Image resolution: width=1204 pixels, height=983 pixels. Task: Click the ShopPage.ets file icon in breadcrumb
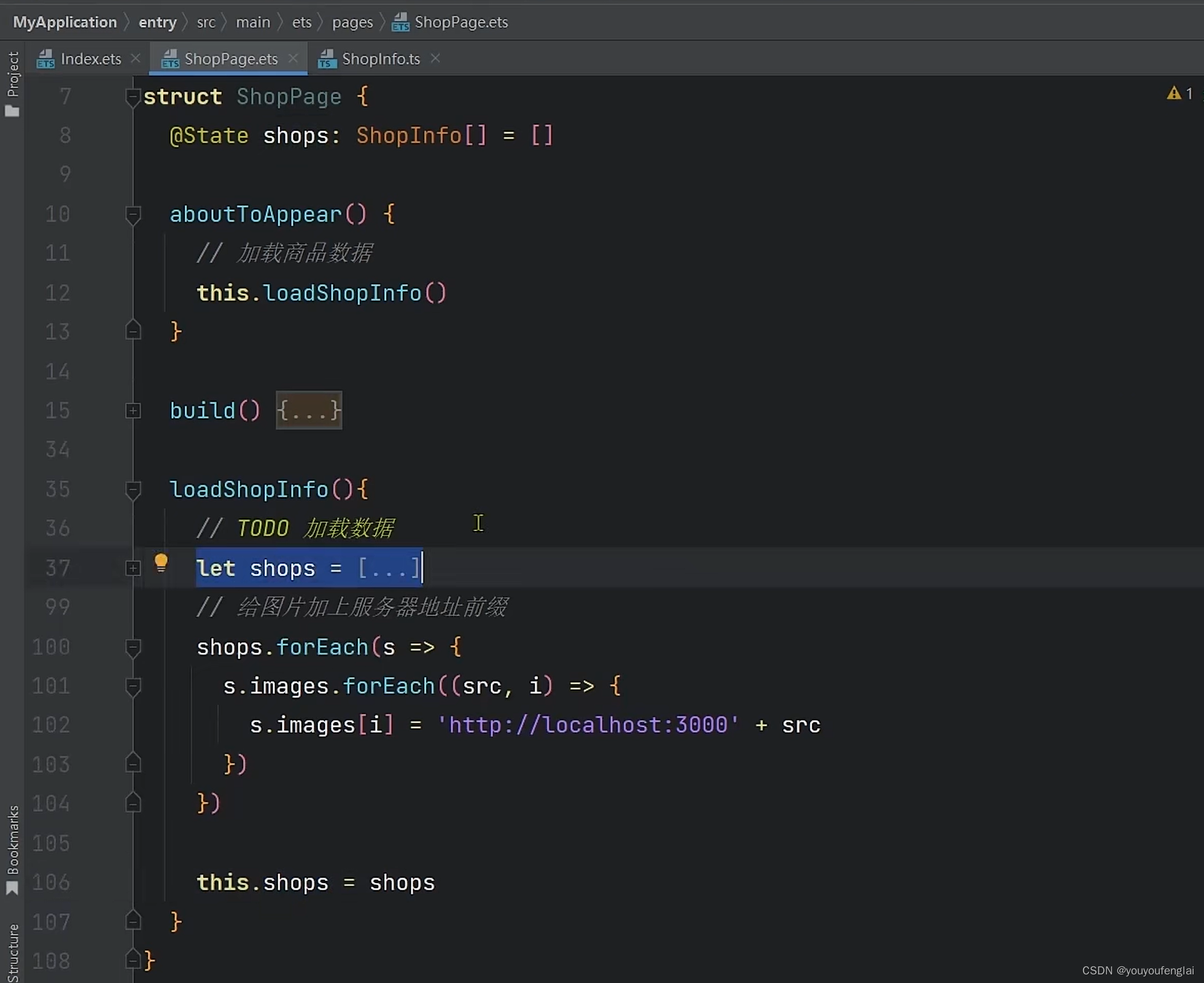(x=400, y=23)
